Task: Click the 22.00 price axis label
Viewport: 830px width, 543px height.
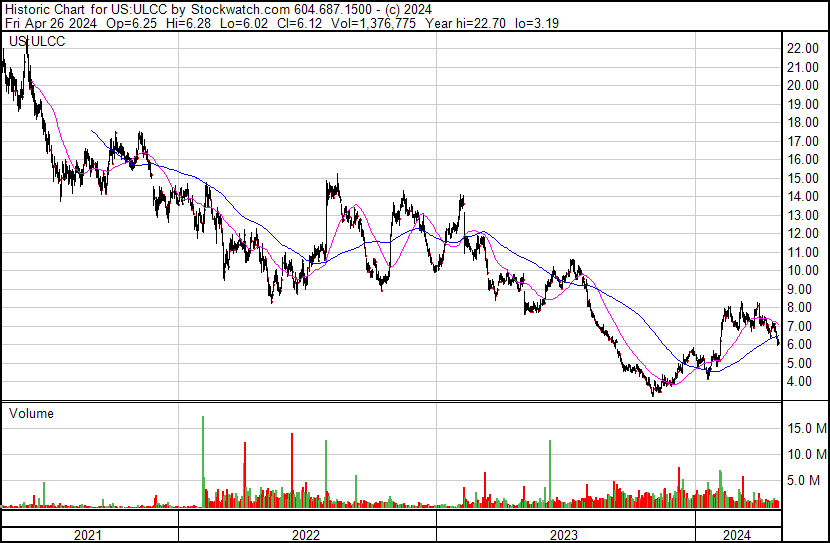Action: click(x=803, y=48)
